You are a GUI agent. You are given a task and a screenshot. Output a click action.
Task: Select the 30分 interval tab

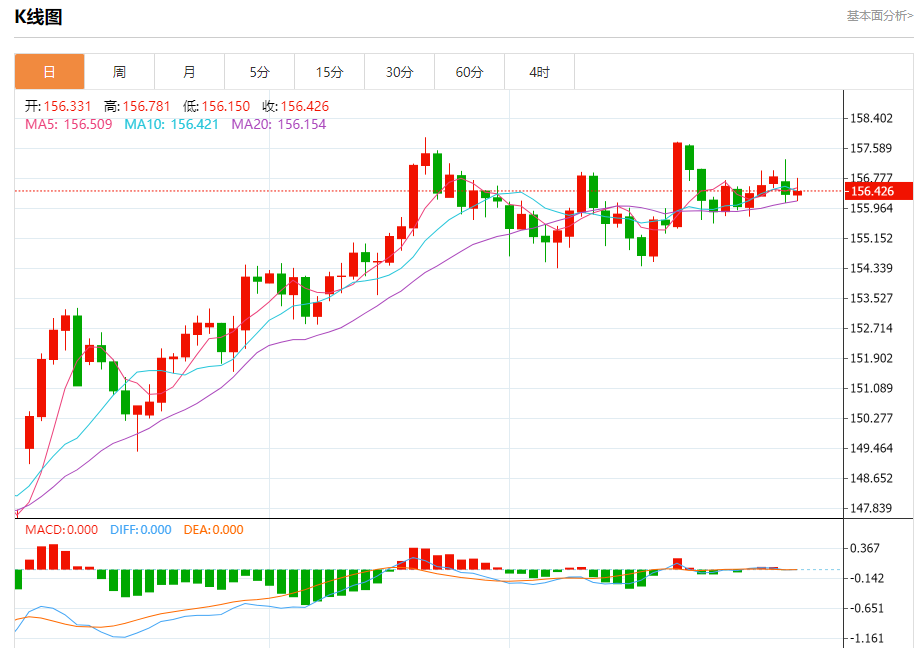[x=400, y=72]
